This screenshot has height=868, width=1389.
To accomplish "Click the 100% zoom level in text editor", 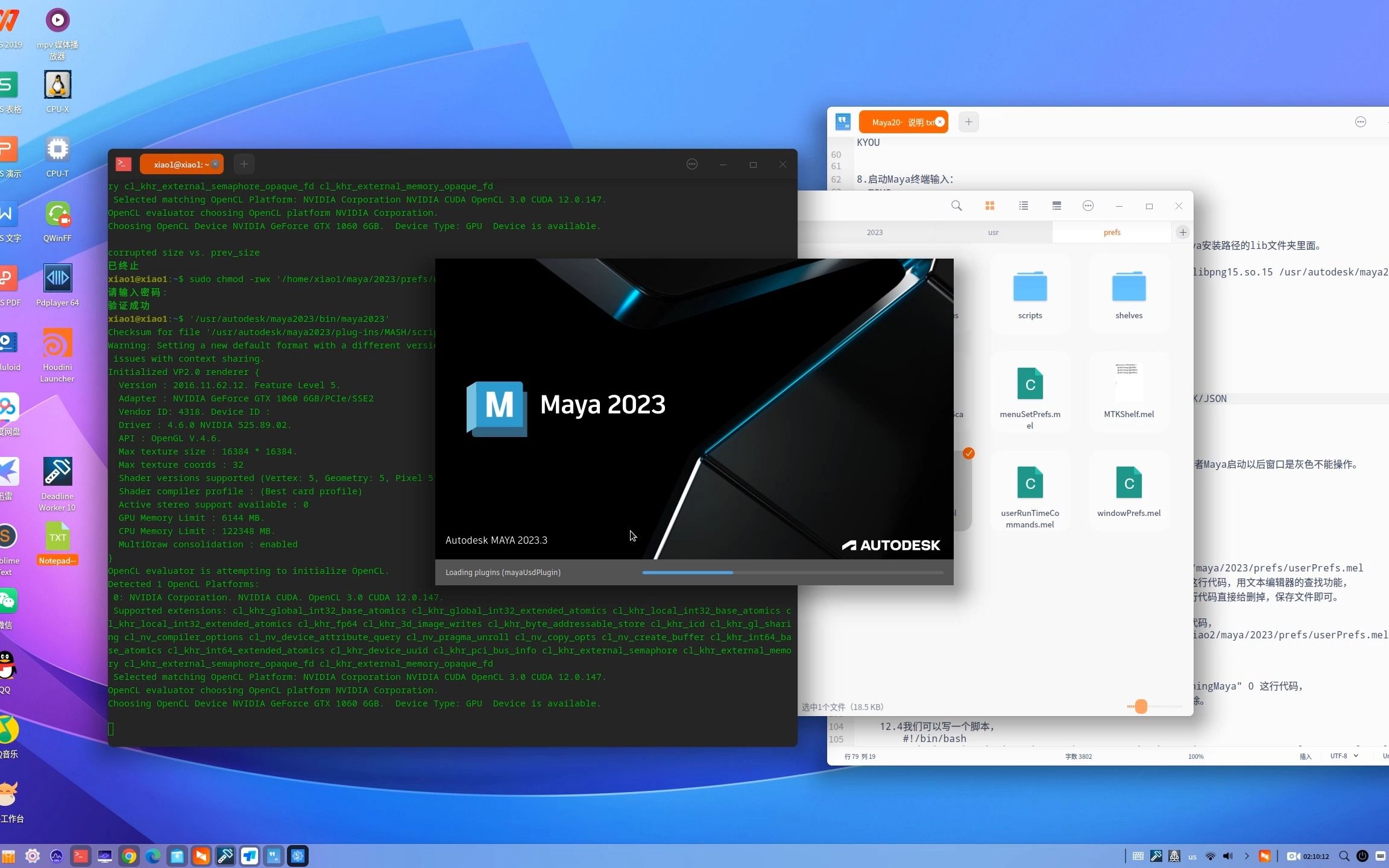I will (1195, 756).
